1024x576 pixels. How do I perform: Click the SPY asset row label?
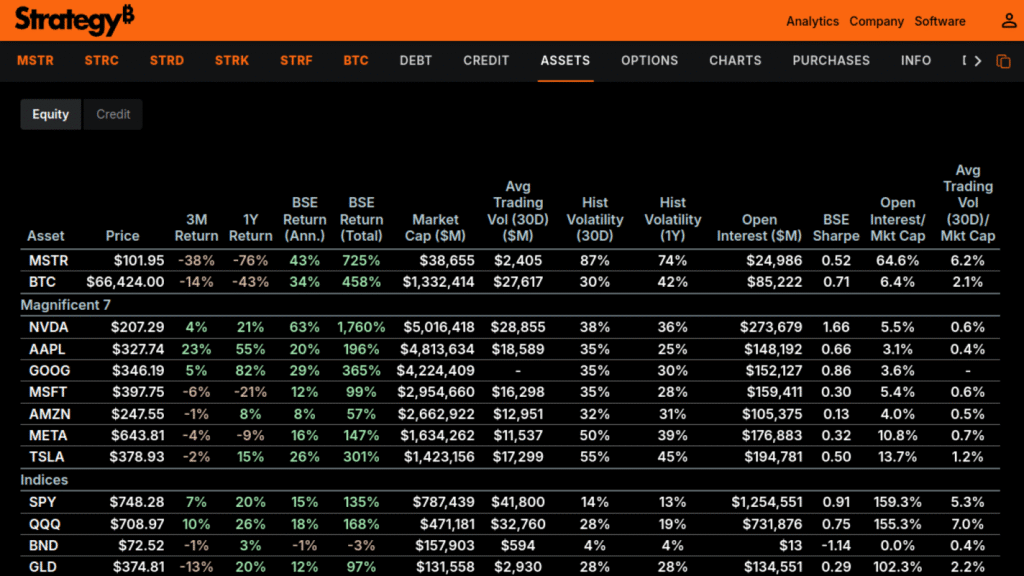tap(42, 502)
